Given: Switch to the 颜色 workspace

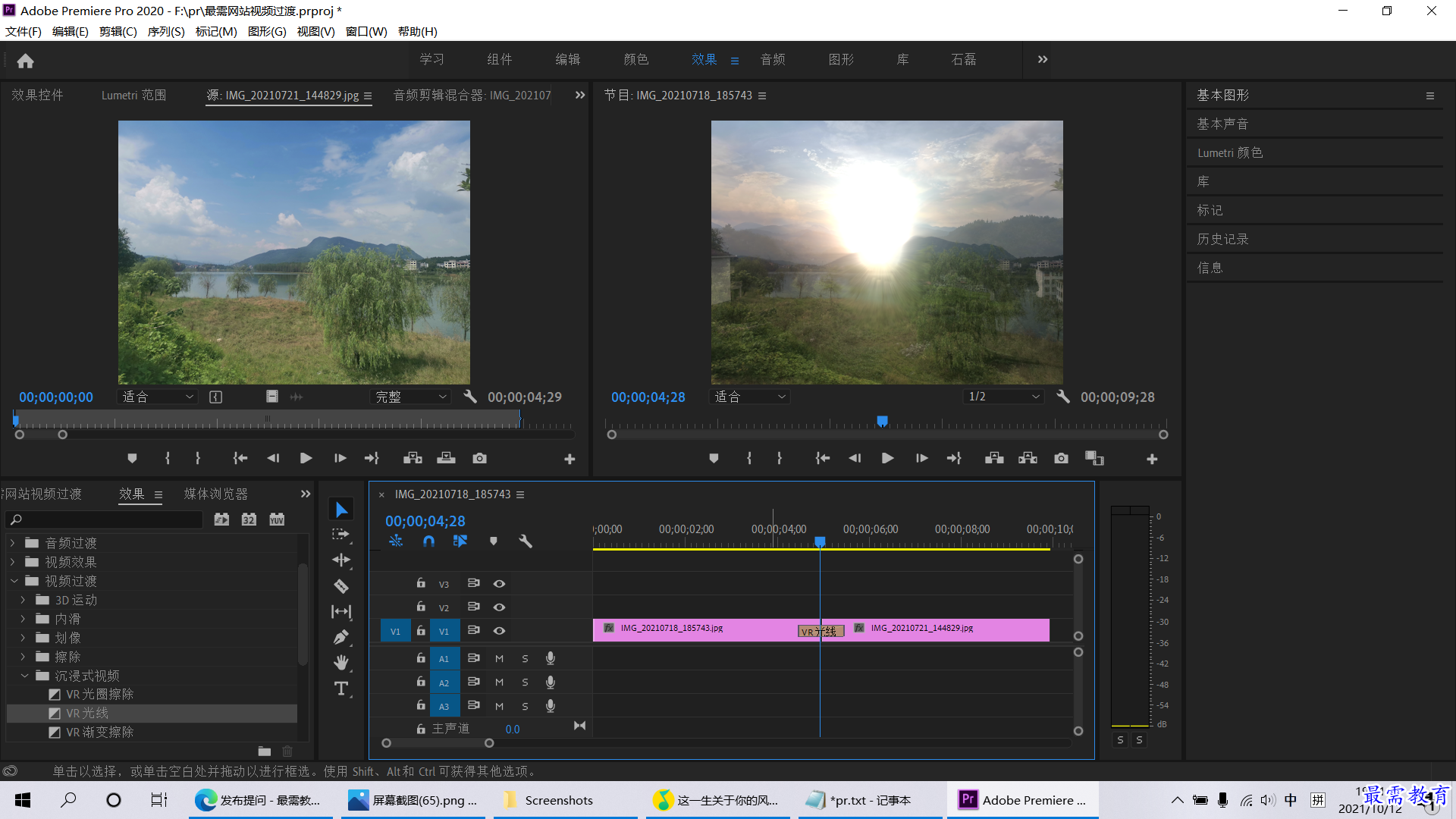Looking at the screenshot, I should pos(636,59).
